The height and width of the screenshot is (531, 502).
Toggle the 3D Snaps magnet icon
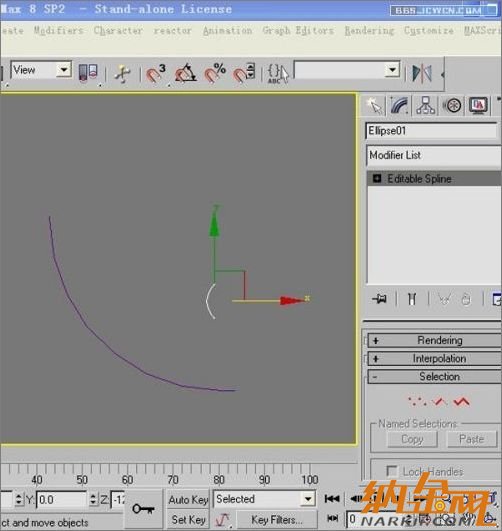(155, 72)
